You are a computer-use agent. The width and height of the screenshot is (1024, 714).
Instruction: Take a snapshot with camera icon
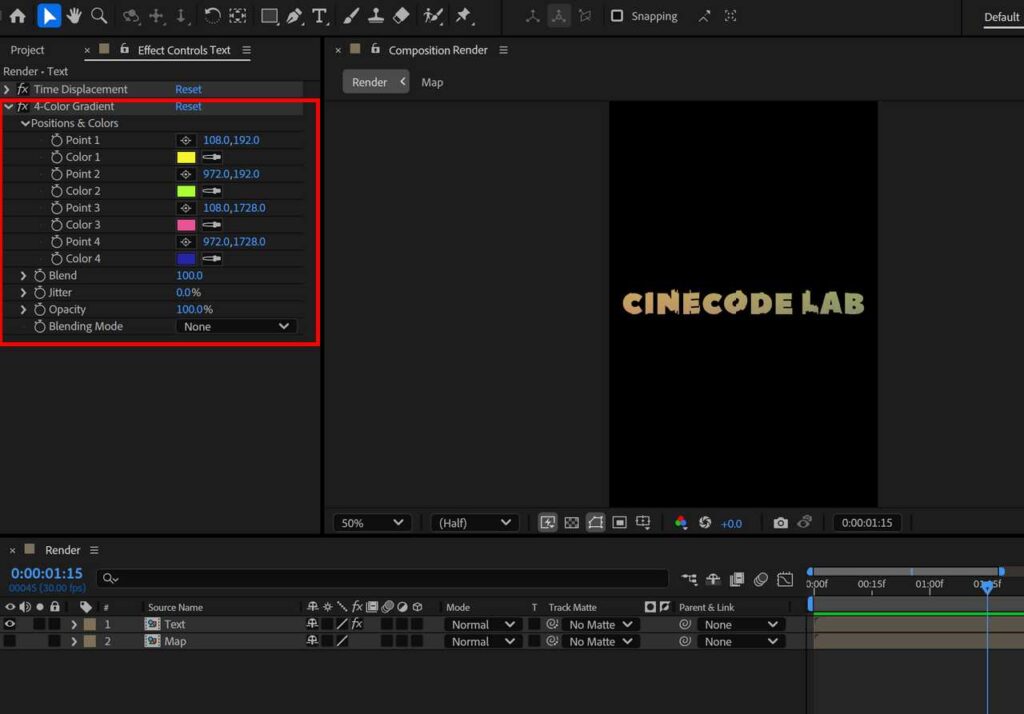(x=780, y=523)
